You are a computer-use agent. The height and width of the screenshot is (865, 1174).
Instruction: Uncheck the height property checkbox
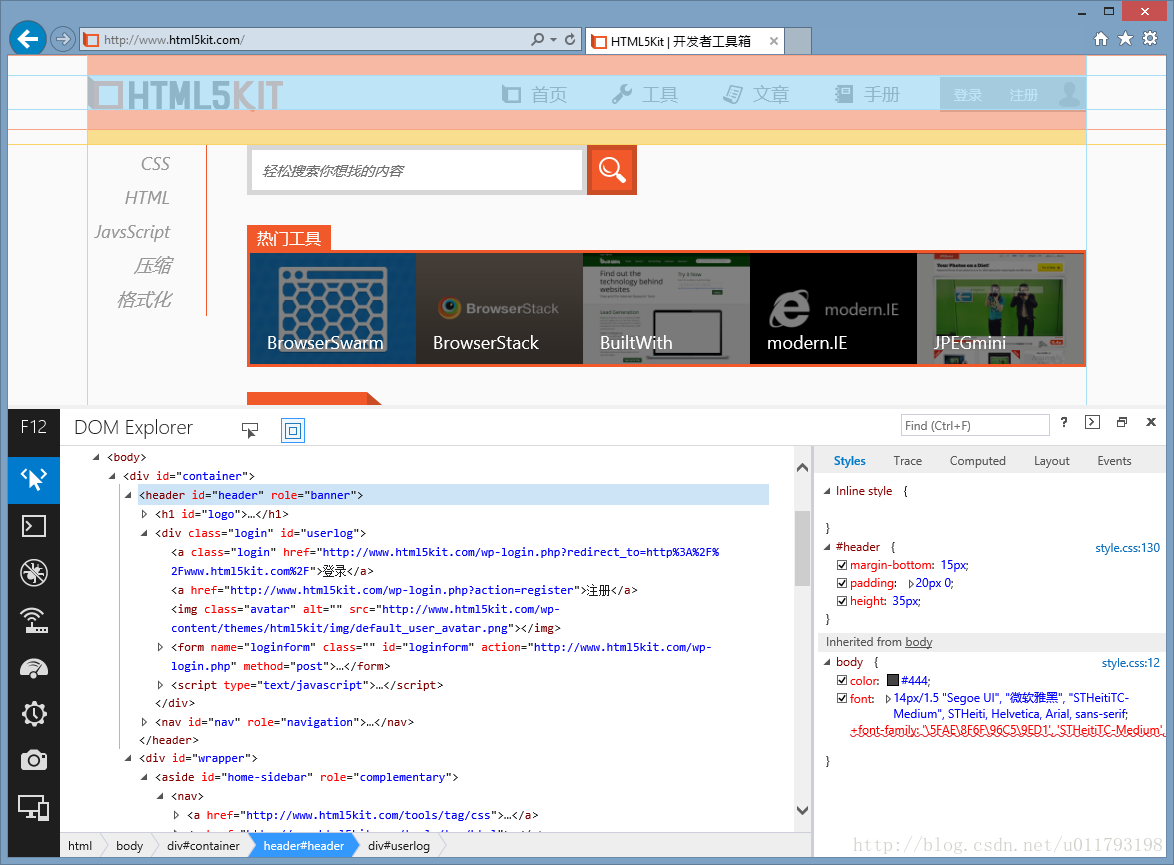click(842, 601)
